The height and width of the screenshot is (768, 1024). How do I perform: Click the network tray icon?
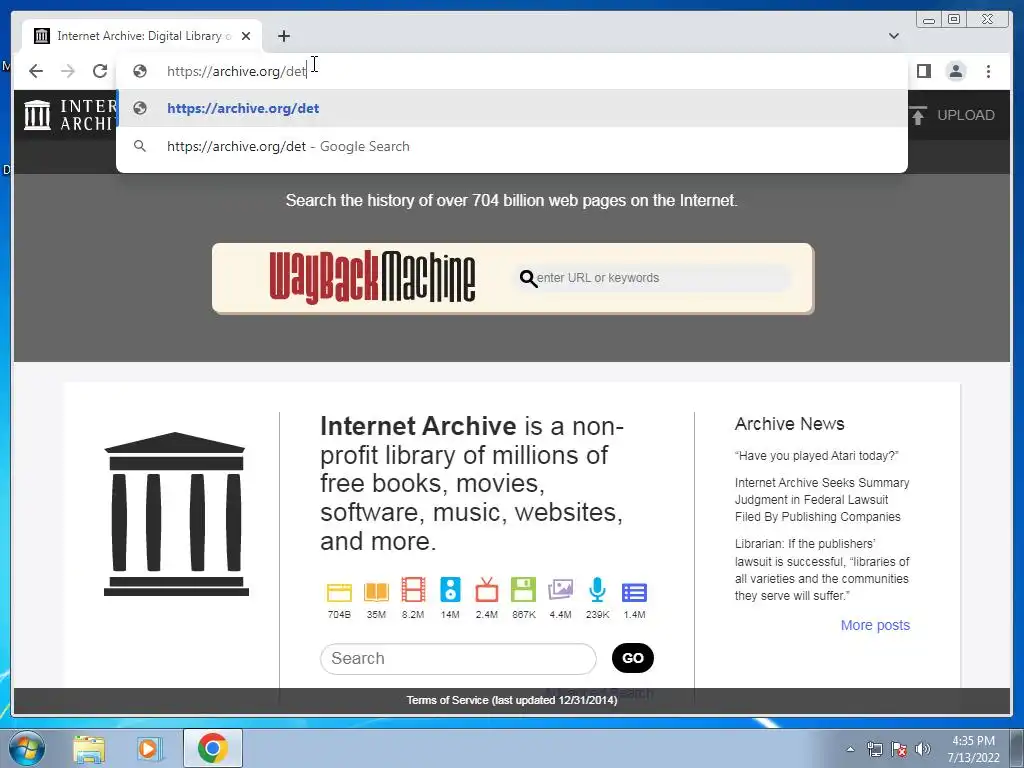click(x=874, y=749)
